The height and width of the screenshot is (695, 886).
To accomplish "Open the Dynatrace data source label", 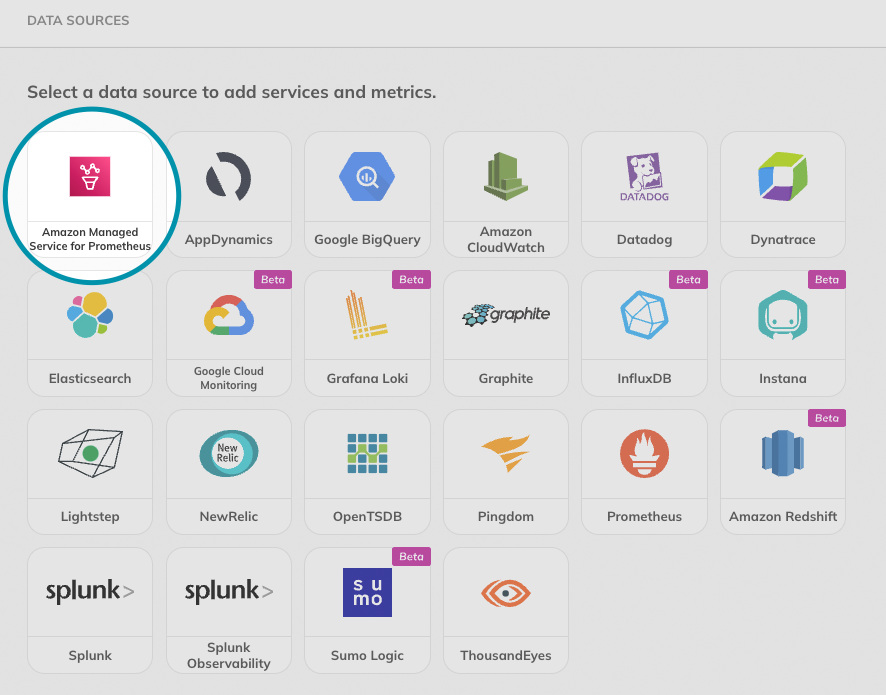I will coord(783,240).
